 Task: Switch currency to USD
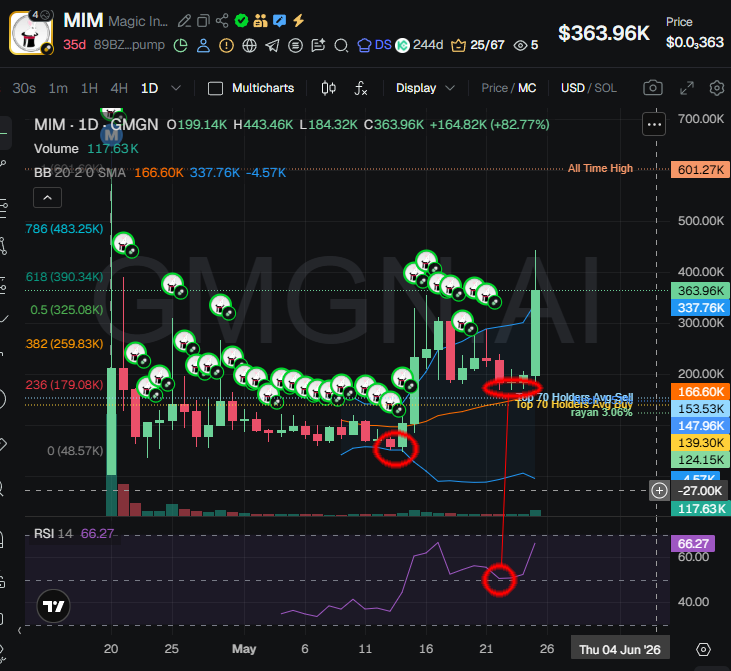(x=572, y=88)
